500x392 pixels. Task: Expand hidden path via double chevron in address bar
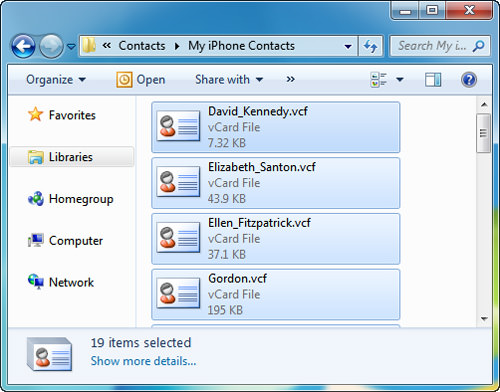pyautogui.click(x=107, y=45)
